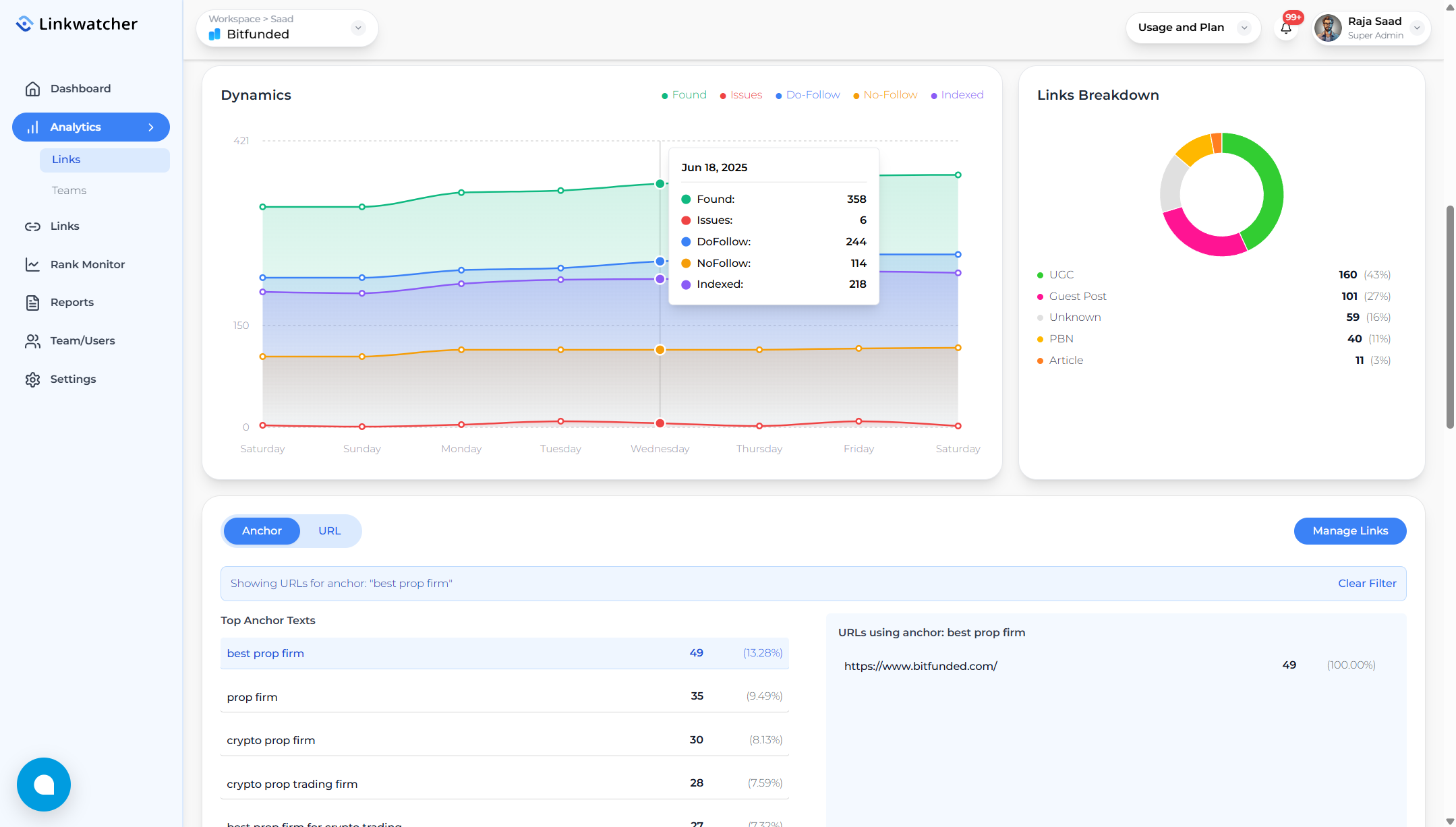1456x827 pixels.
Task: Open the Usage and Plan dropdown
Action: [x=1193, y=28]
